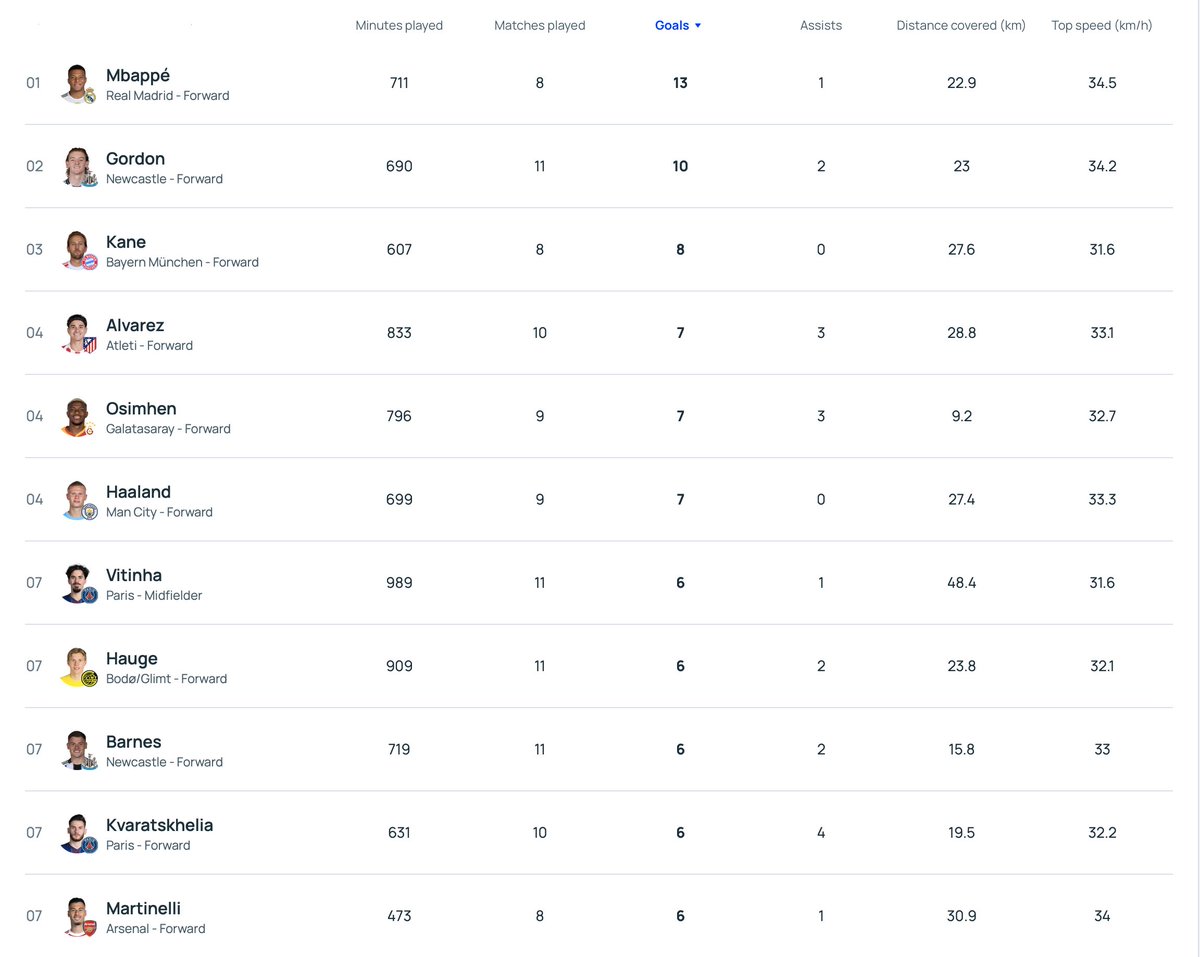The width and height of the screenshot is (1200, 957).
Task: Click Barnes's goals value of 6
Action: (x=680, y=749)
